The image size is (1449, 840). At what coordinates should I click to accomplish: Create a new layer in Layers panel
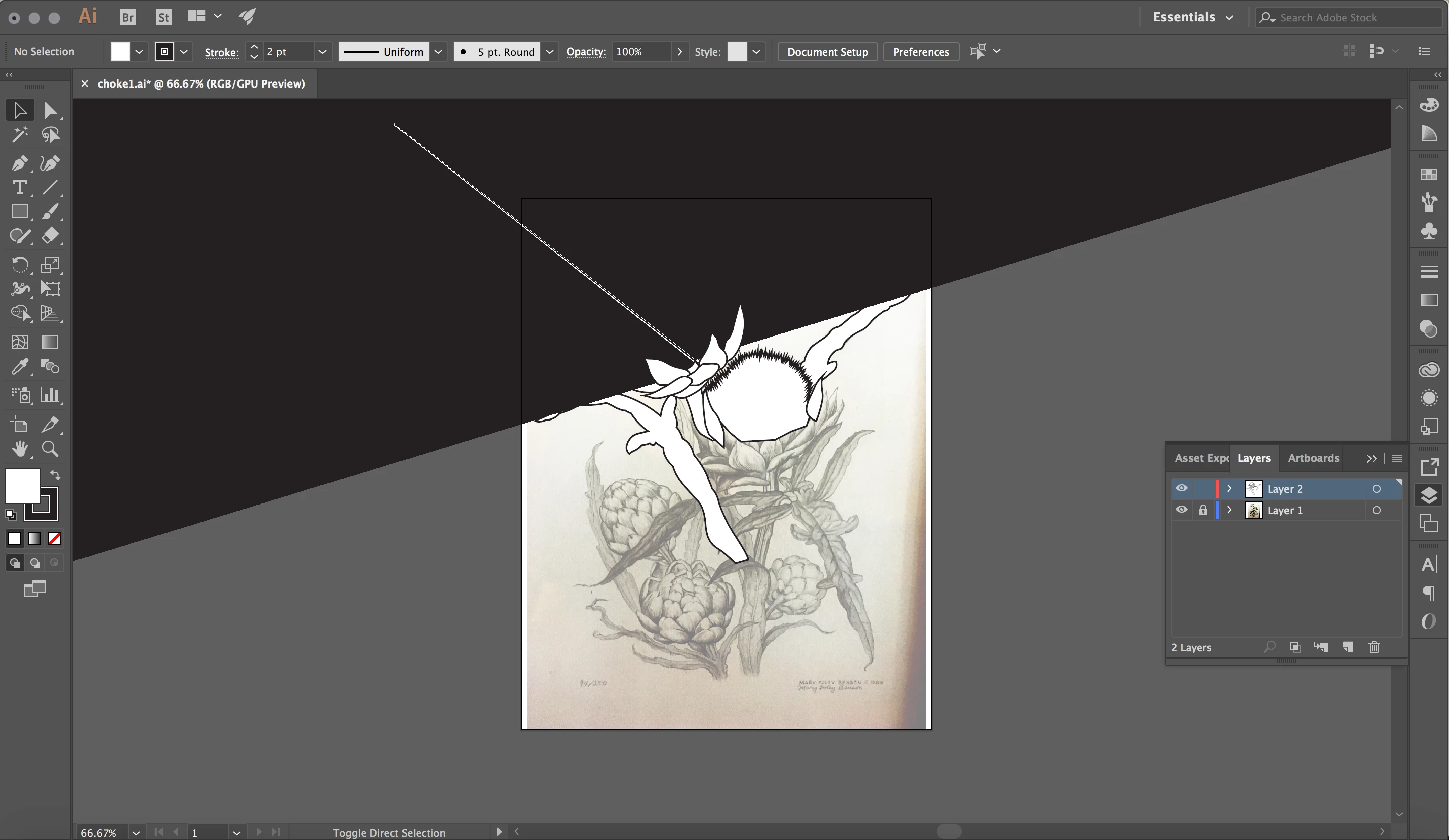click(x=1347, y=647)
